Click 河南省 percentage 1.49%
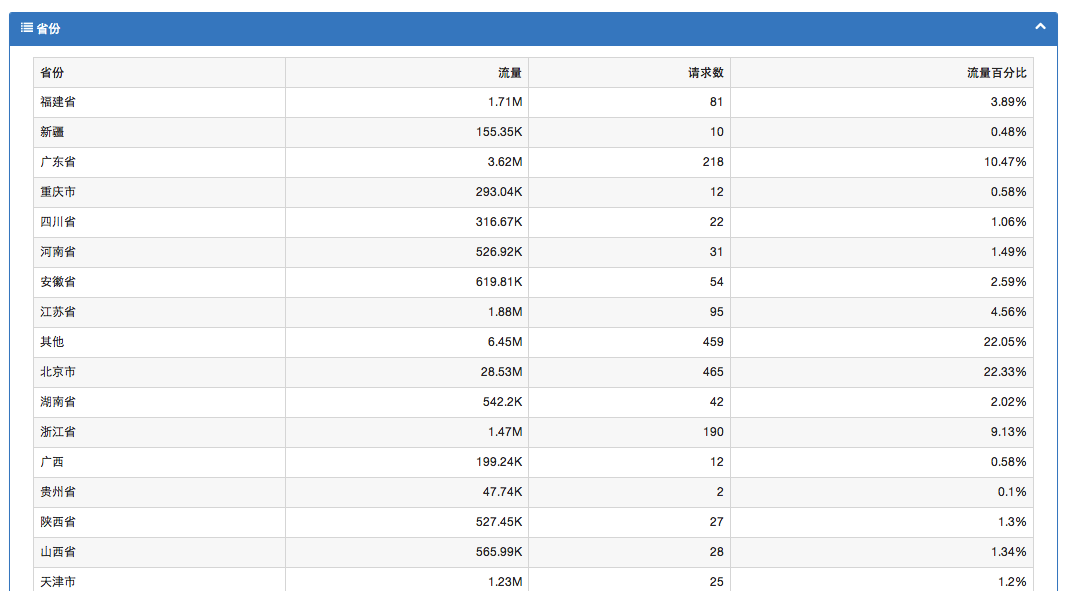 (1008, 252)
